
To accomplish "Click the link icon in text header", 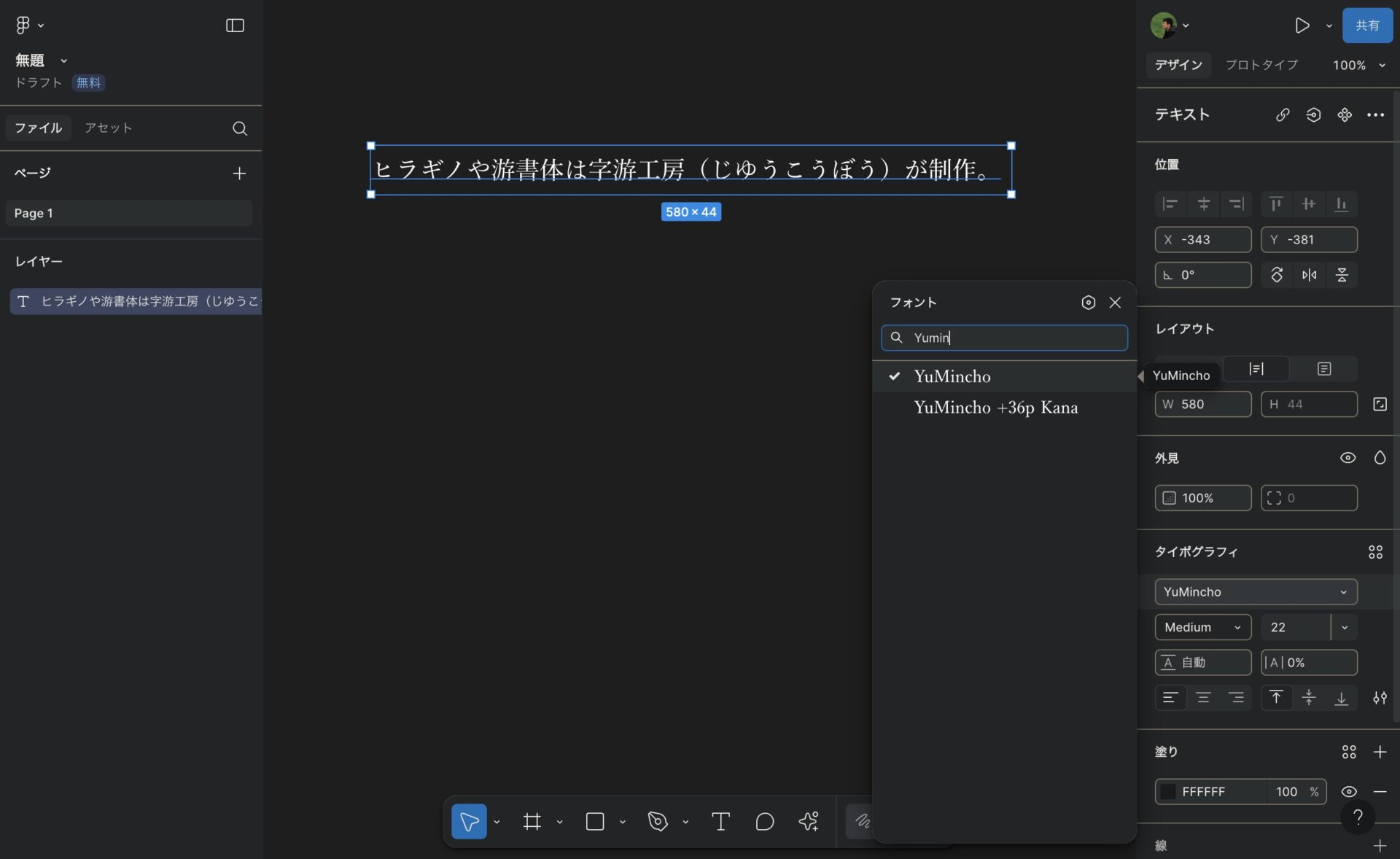I will point(1283,114).
